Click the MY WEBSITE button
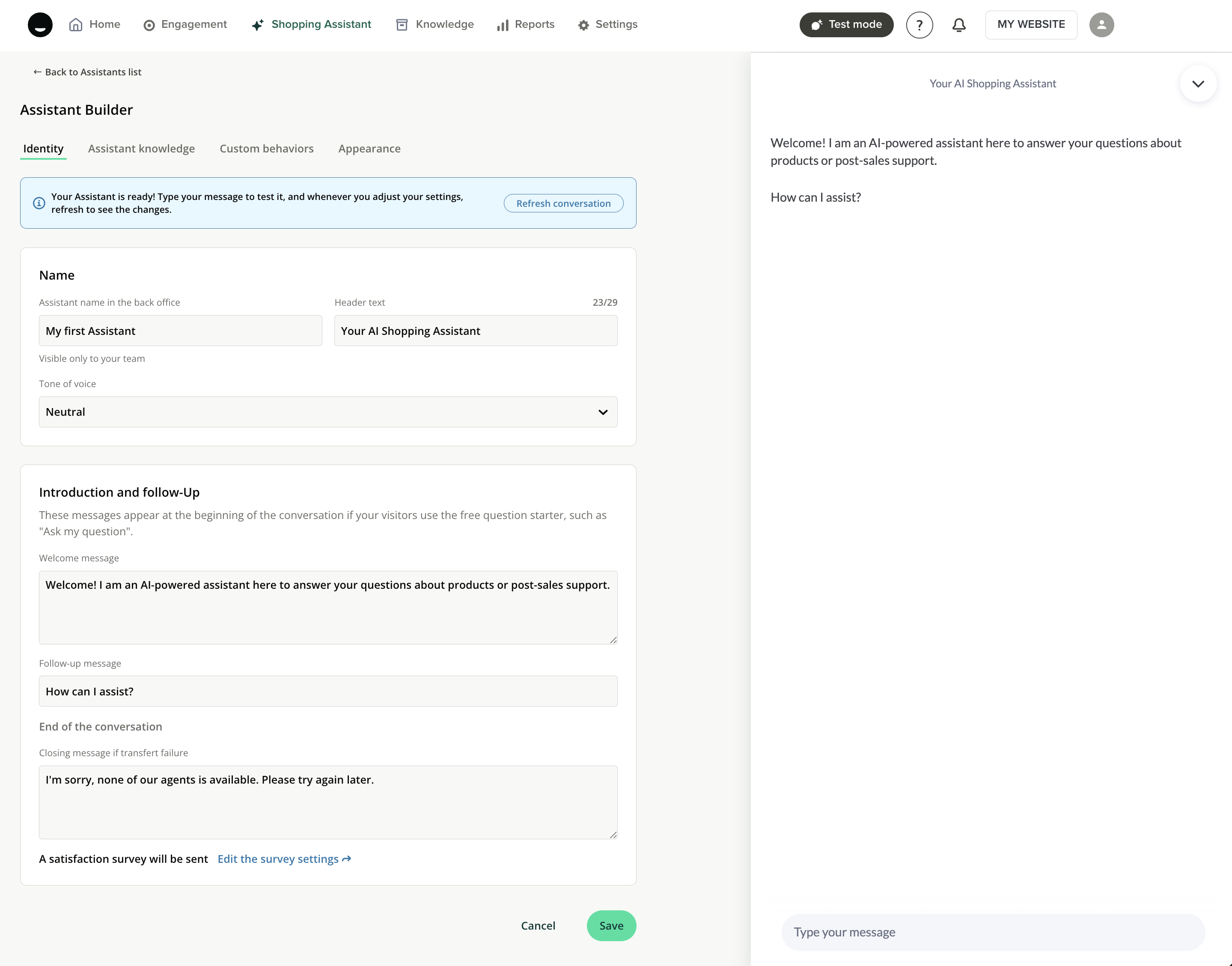The height and width of the screenshot is (966, 1232). point(1031,25)
